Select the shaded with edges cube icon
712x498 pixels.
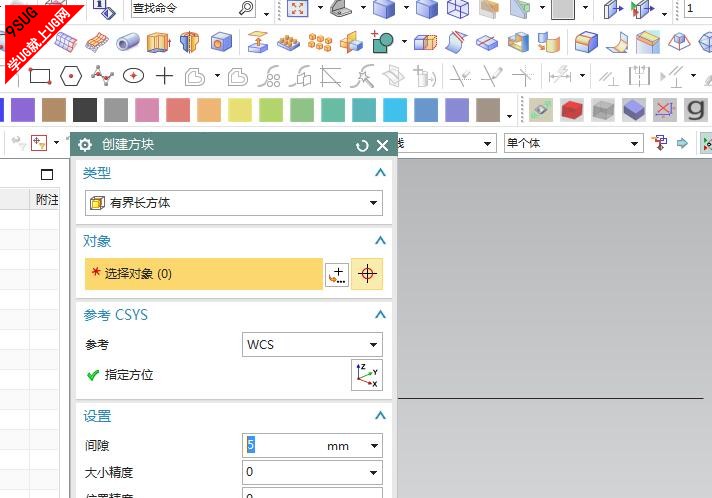pos(384,8)
